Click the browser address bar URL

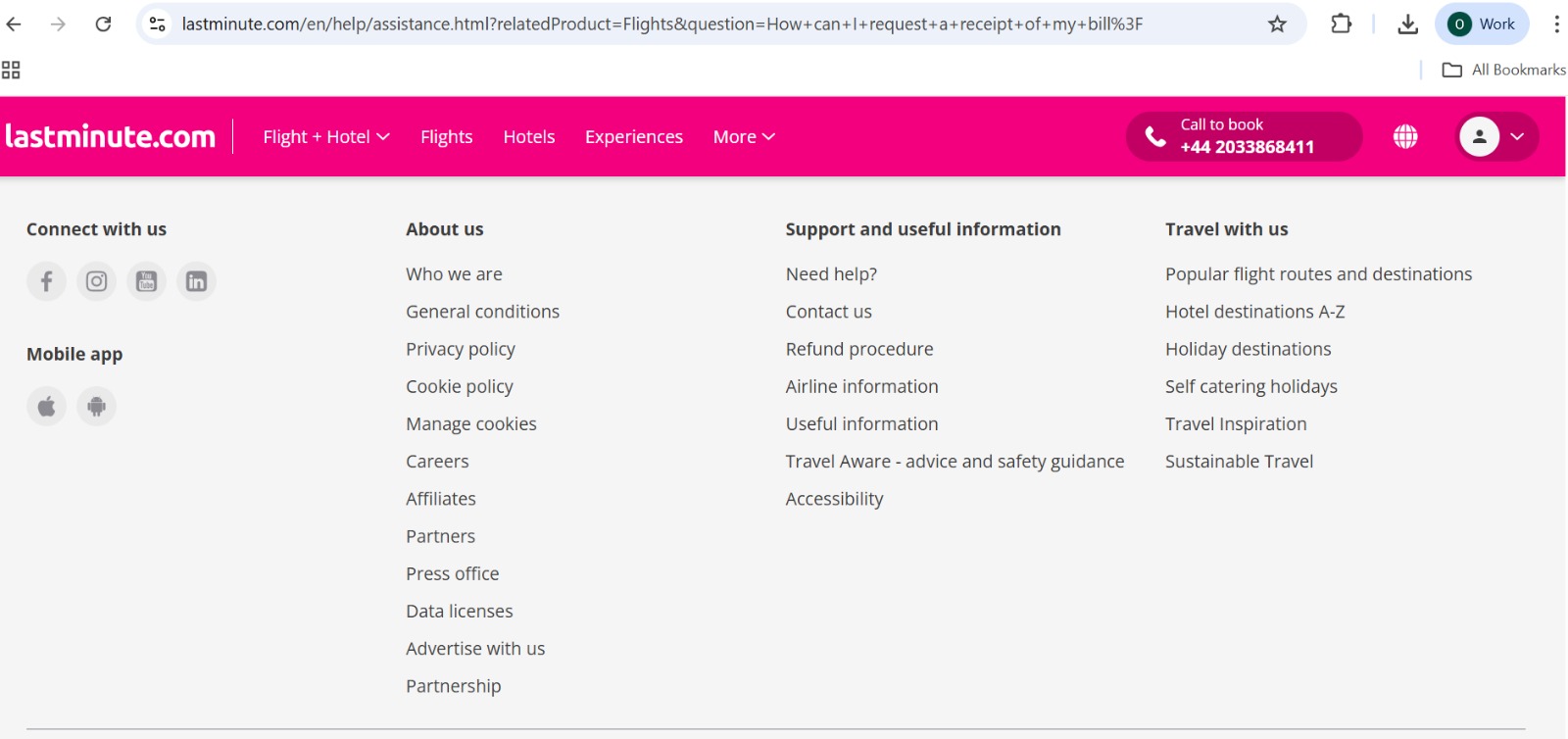(x=661, y=25)
